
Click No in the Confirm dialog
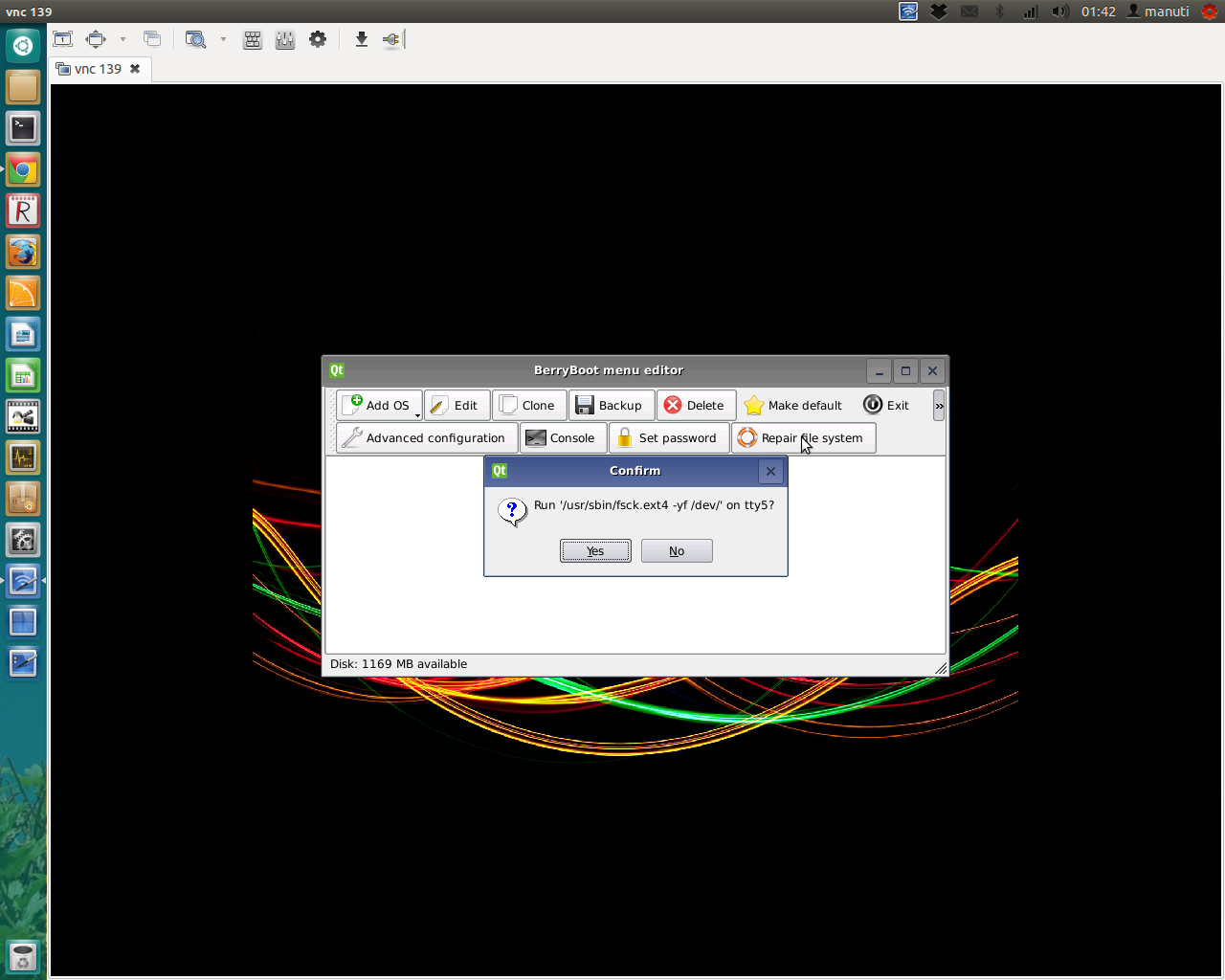point(677,551)
